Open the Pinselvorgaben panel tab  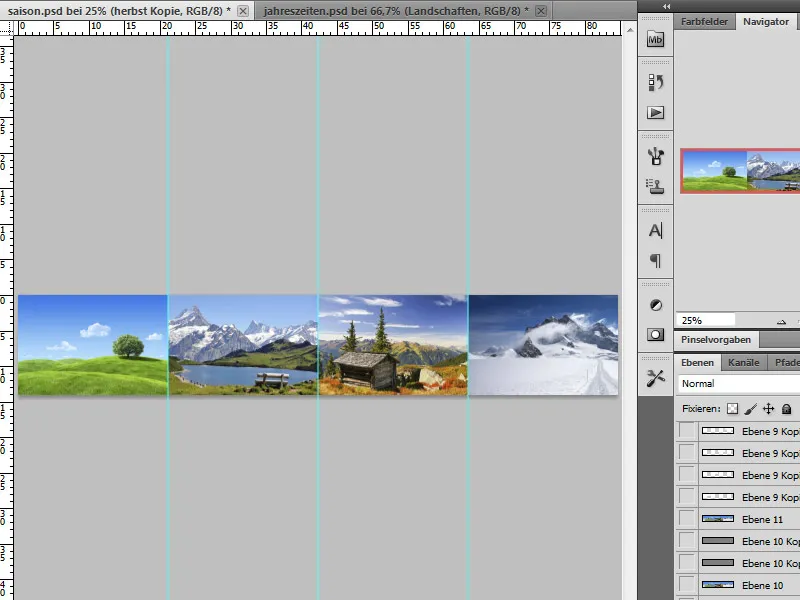point(716,339)
